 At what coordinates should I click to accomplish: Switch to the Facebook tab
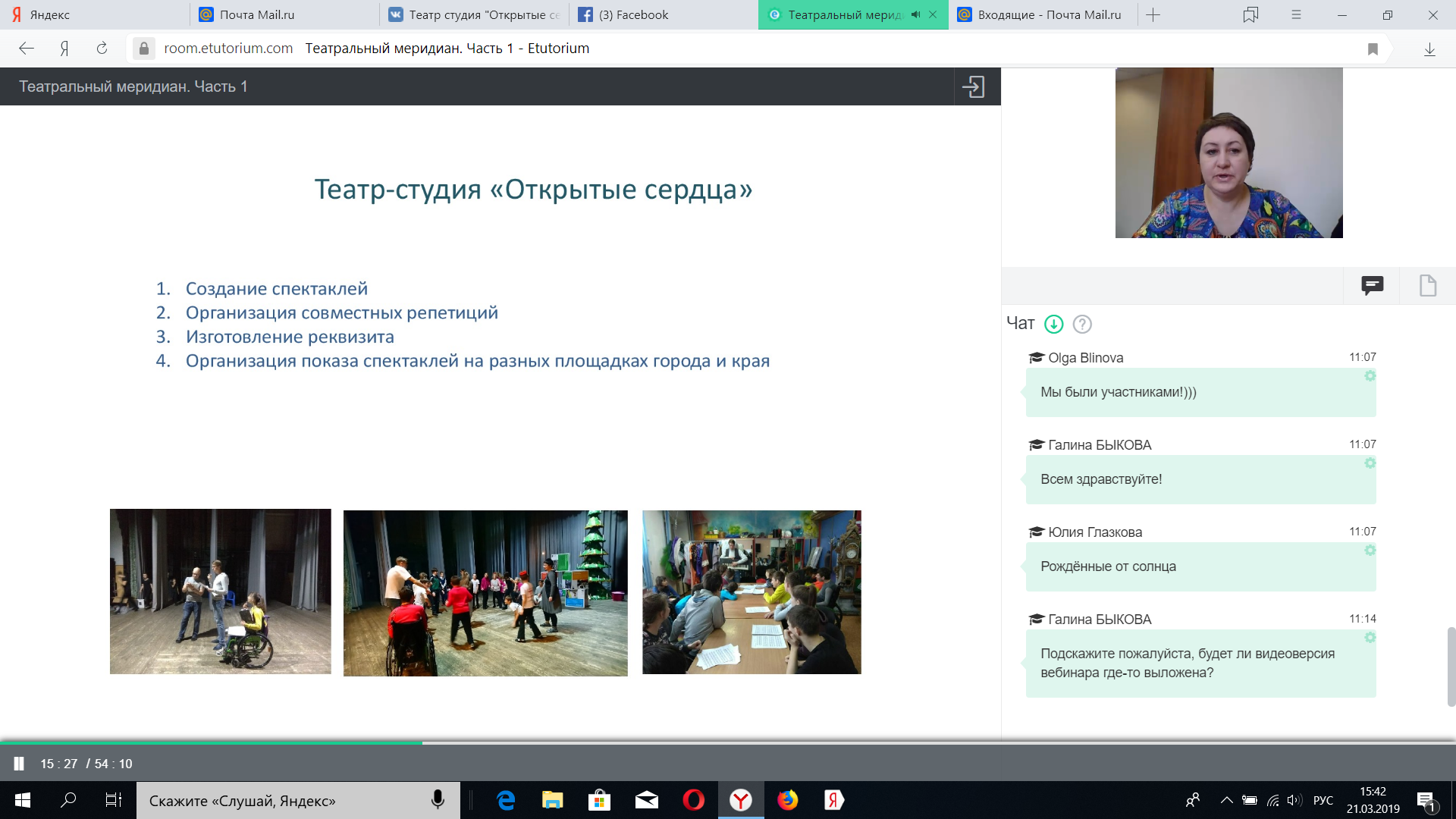pyautogui.click(x=633, y=14)
